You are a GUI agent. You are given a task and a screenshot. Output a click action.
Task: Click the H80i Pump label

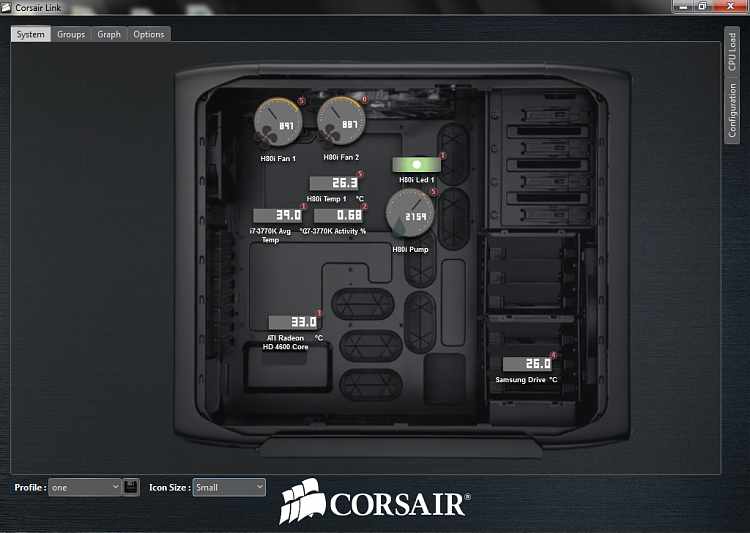(x=410, y=249)
